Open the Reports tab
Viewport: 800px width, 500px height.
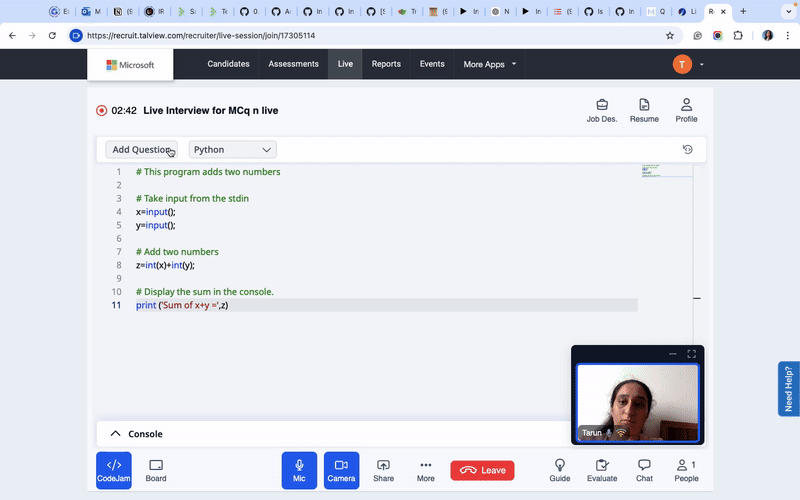pyautogui.click(x=386, y=64)
